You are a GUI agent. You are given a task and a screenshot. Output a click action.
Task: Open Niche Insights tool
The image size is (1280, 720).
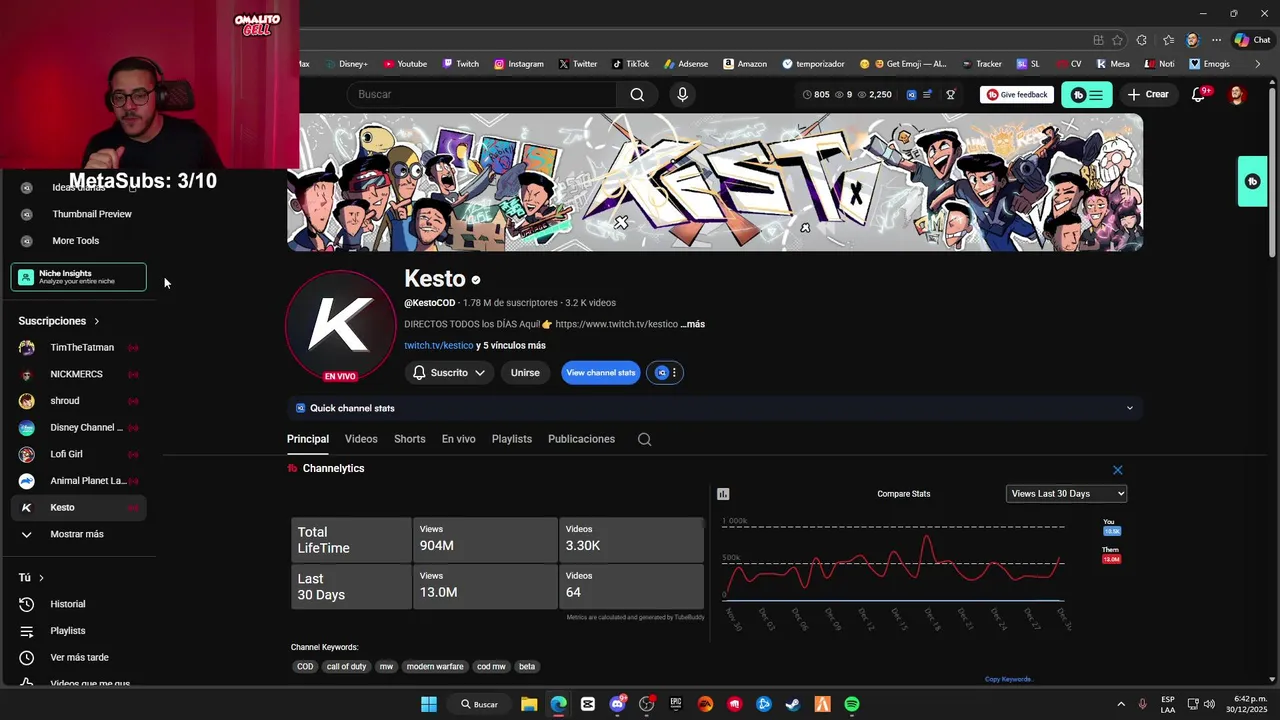pyautogui.click(x=79, y=277)
